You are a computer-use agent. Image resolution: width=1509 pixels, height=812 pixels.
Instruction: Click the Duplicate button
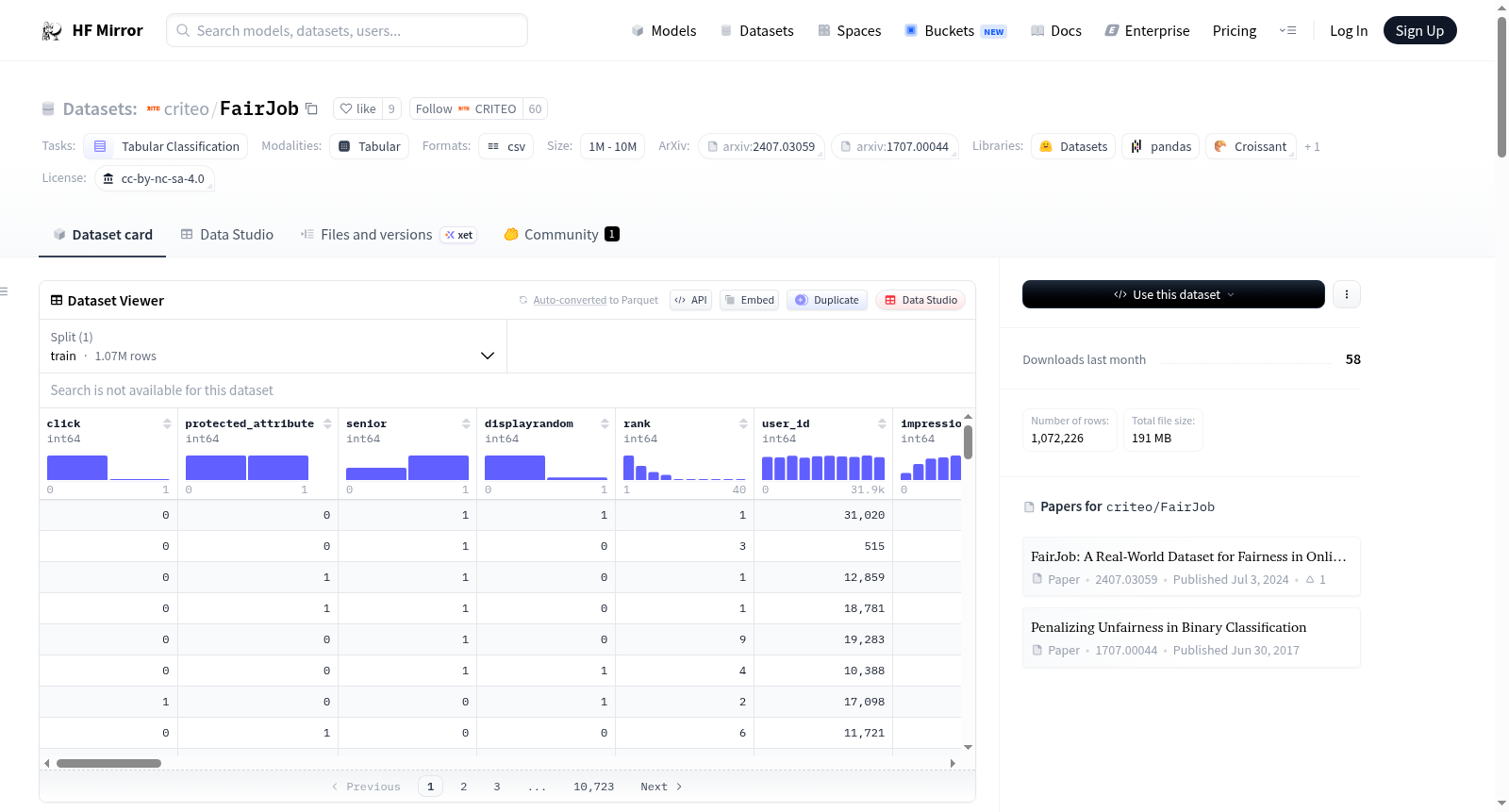click(827, 300)
